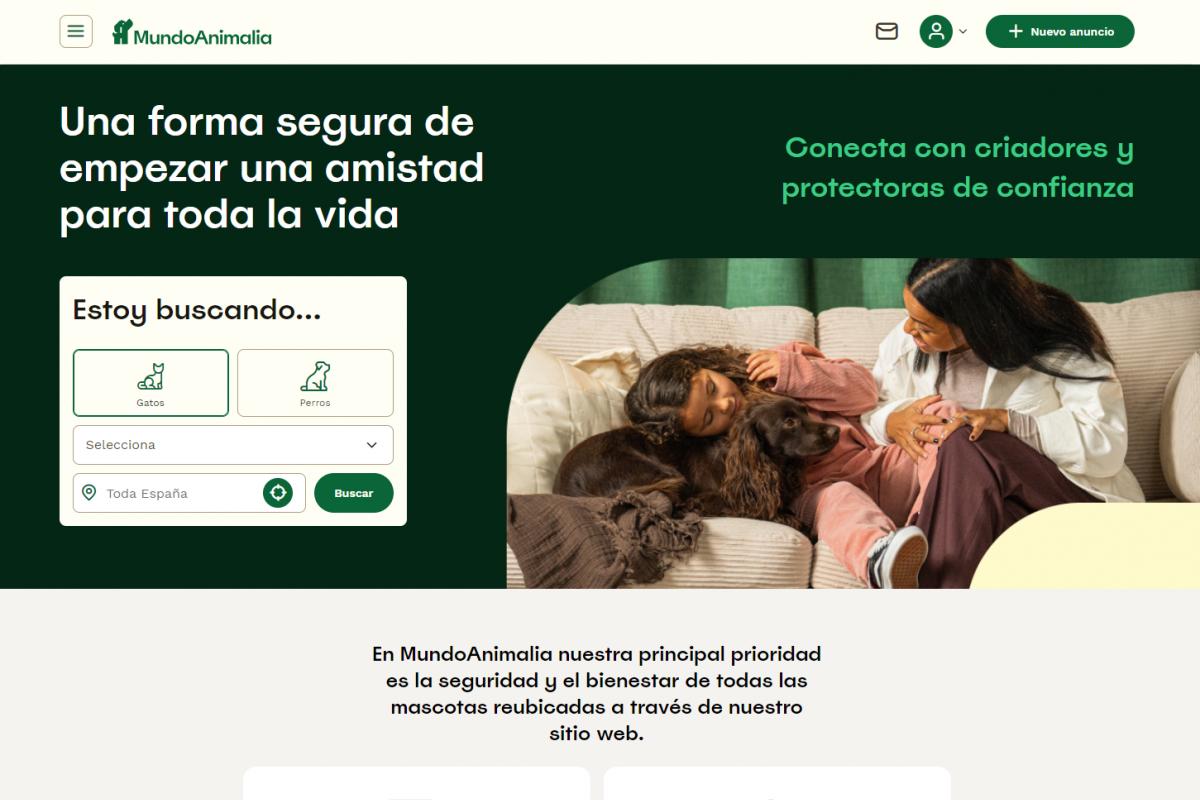
Task: Click the Buscar search button
Action: click(x=354, y=493)
